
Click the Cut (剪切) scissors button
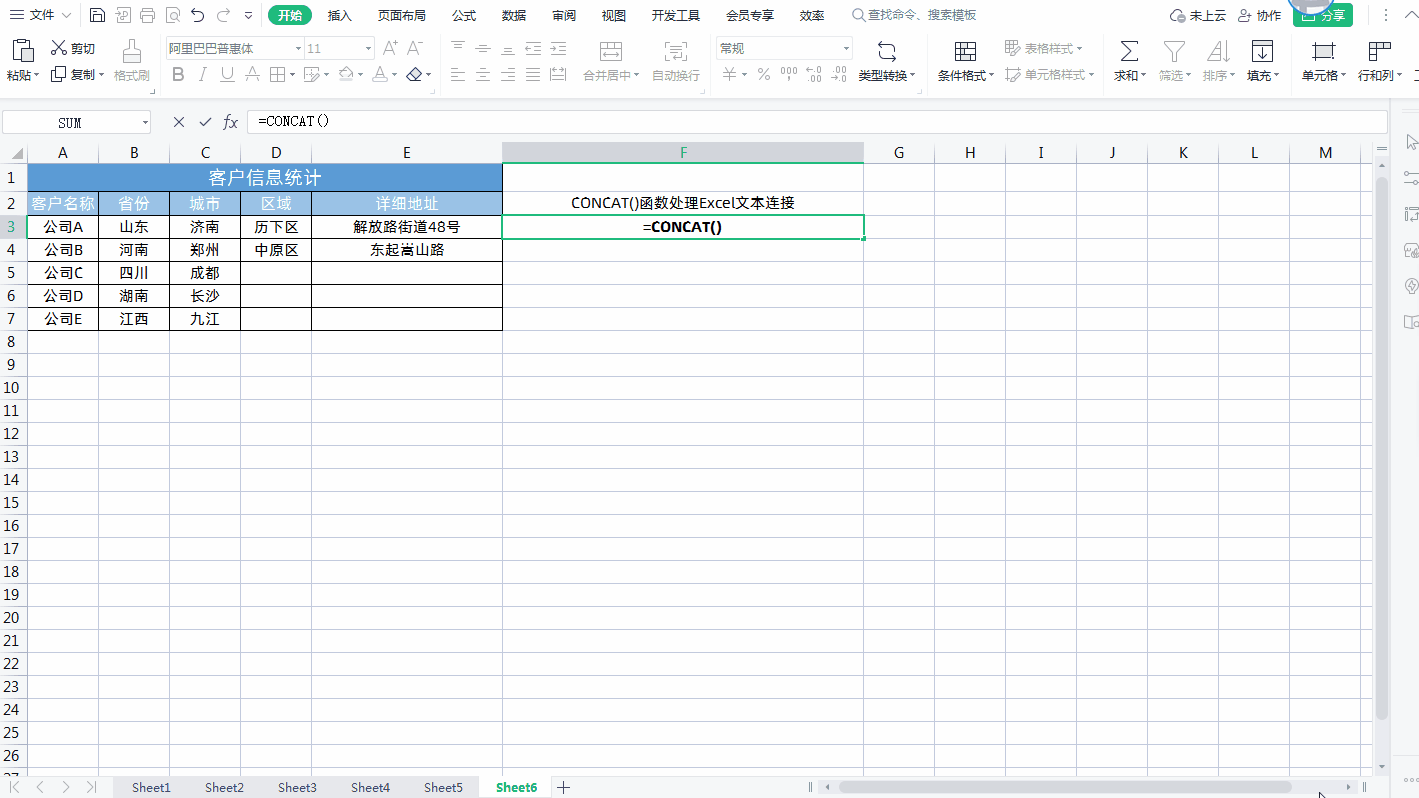point(73,48)
